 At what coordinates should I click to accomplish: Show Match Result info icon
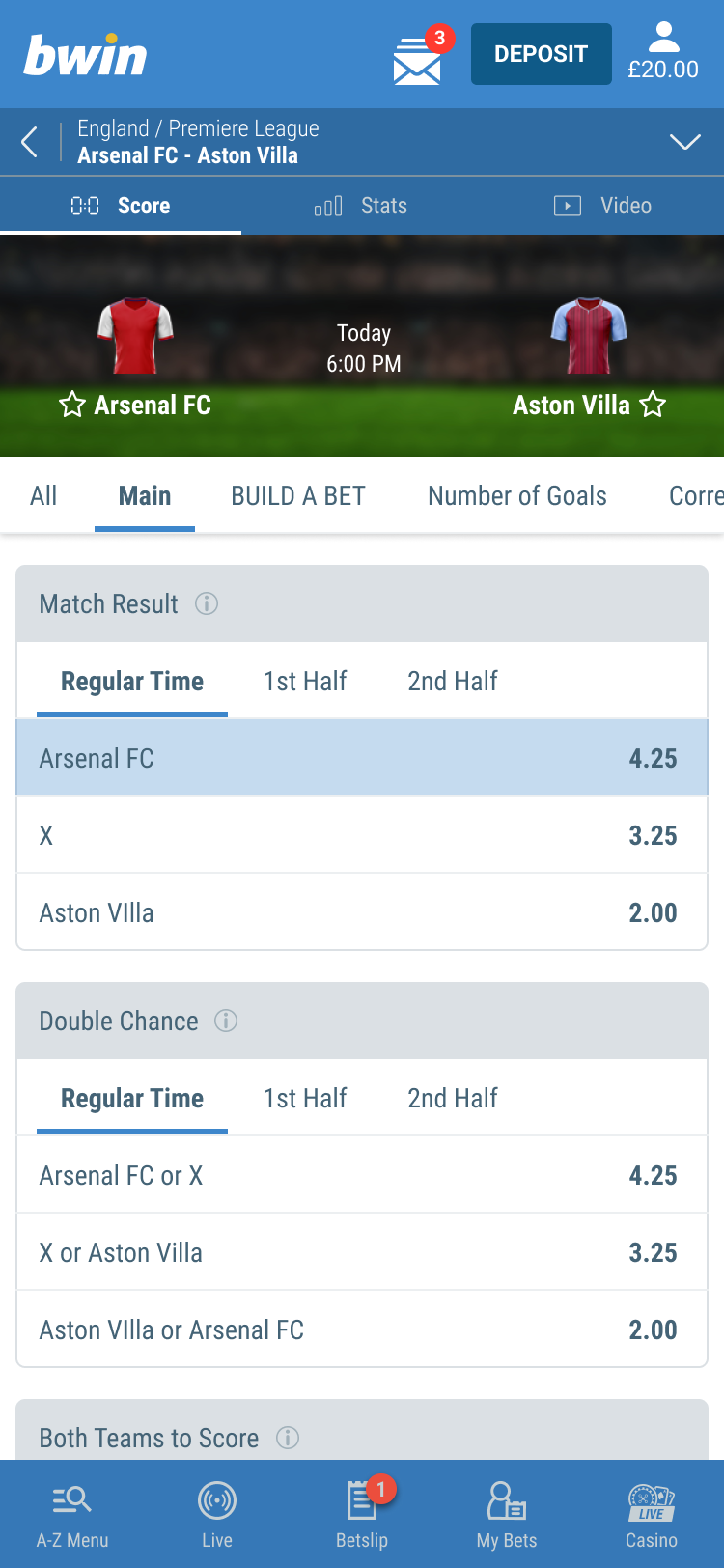pos(207,603)
